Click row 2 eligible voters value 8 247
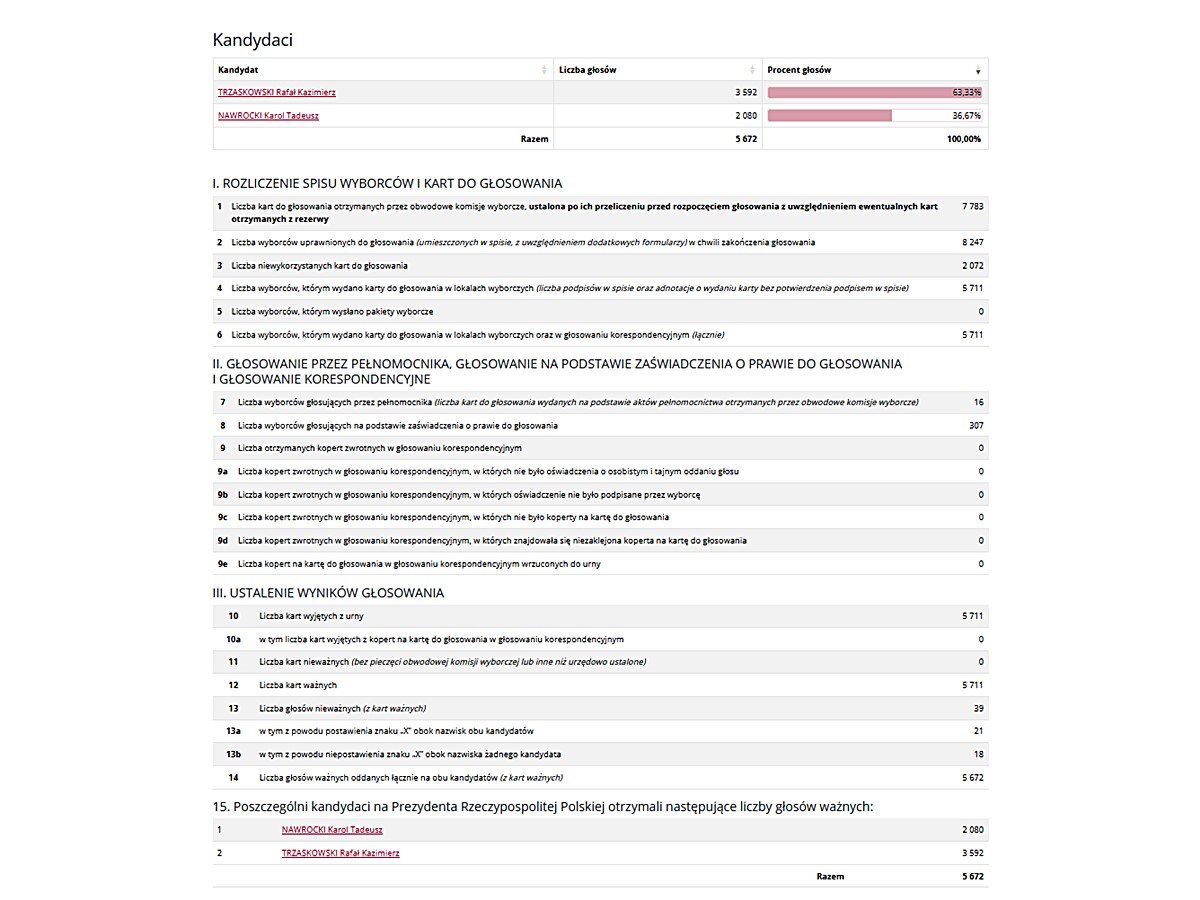 pos(972,243)
